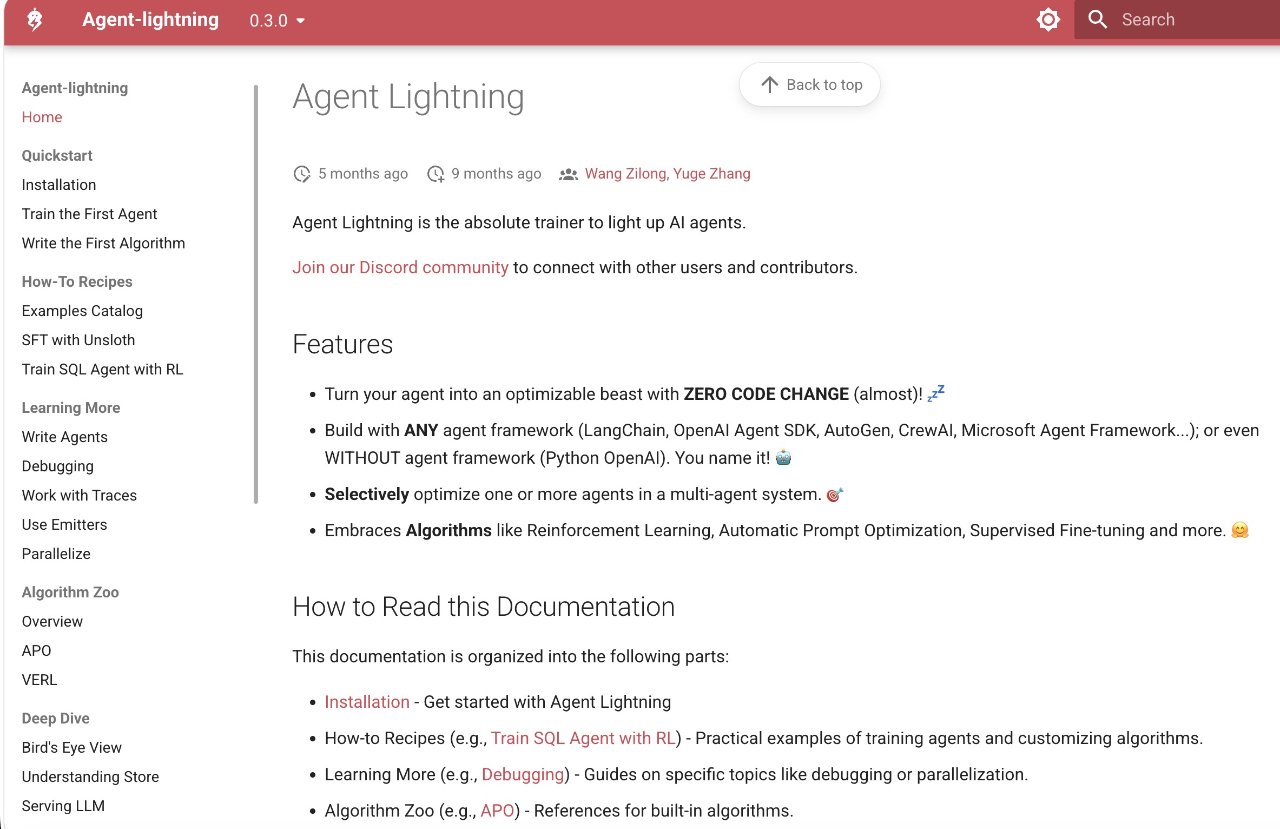Open Bird's Eye View page
This screenshot has height=829, width=1280.
72,748
